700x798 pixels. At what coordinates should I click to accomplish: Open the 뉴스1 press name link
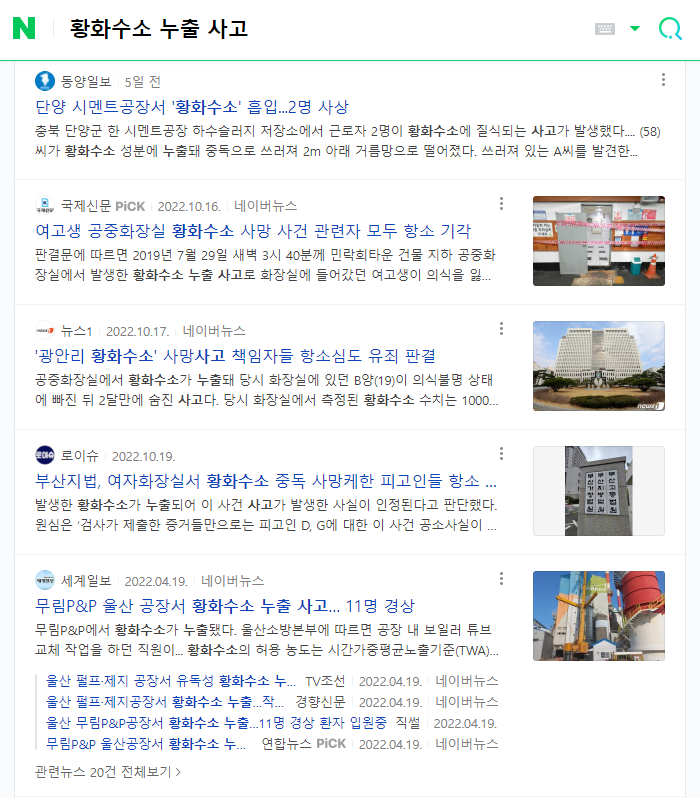click(76, 331)
